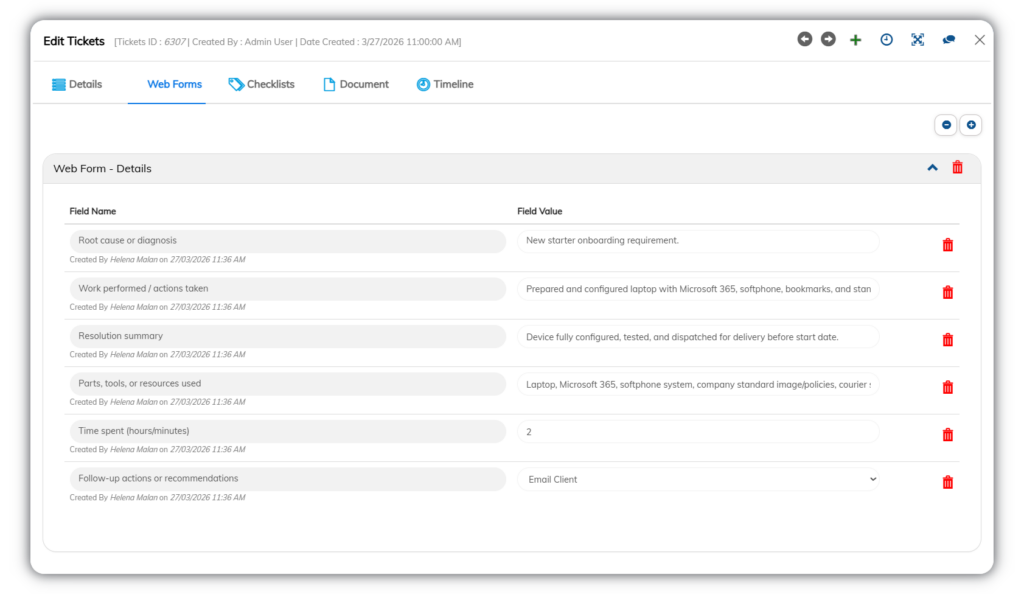Delete the whole Web Form - Details section
This screenshot has height=594, width=1024.
(957, 167)
